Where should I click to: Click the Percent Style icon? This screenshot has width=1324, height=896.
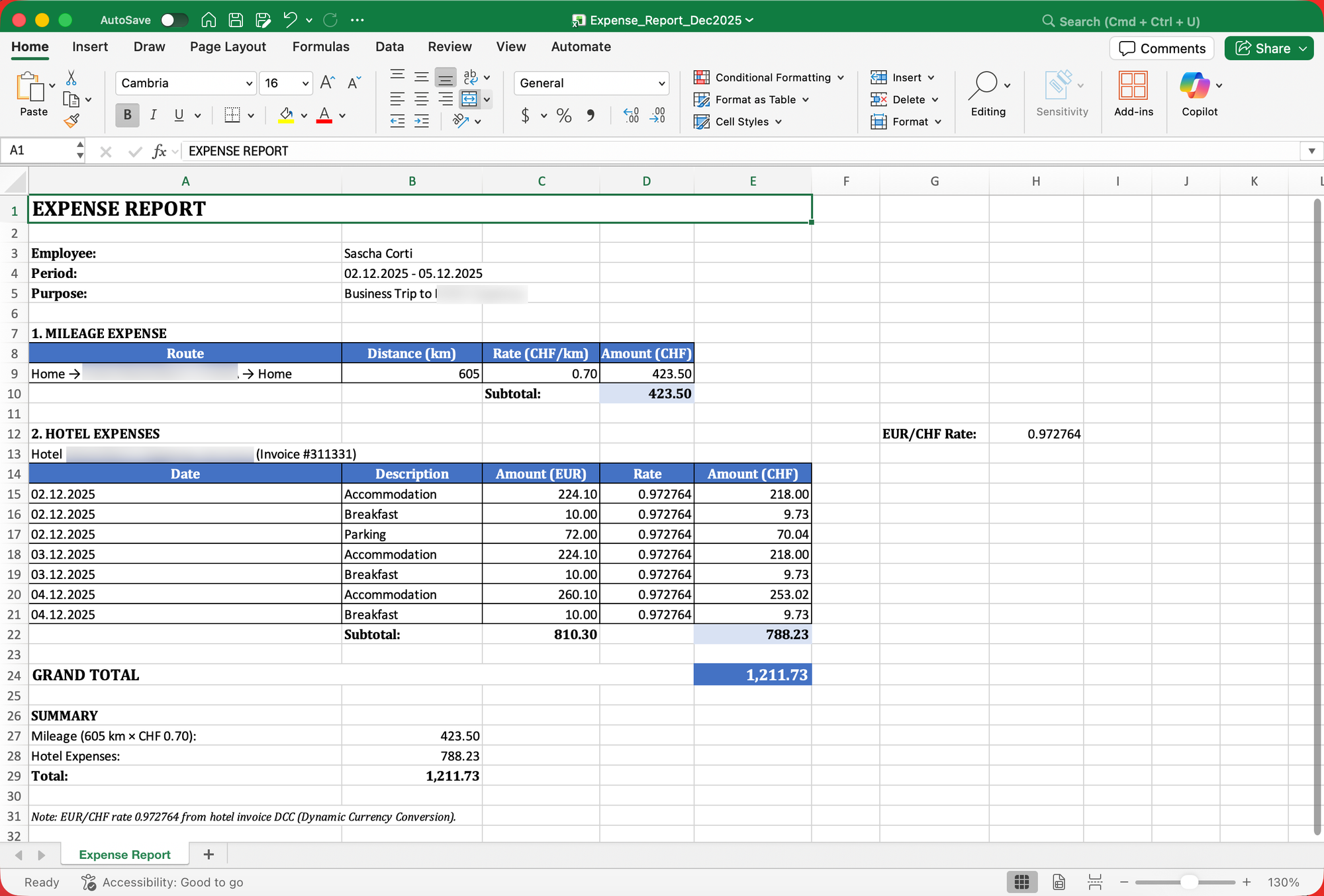(563, 116)
